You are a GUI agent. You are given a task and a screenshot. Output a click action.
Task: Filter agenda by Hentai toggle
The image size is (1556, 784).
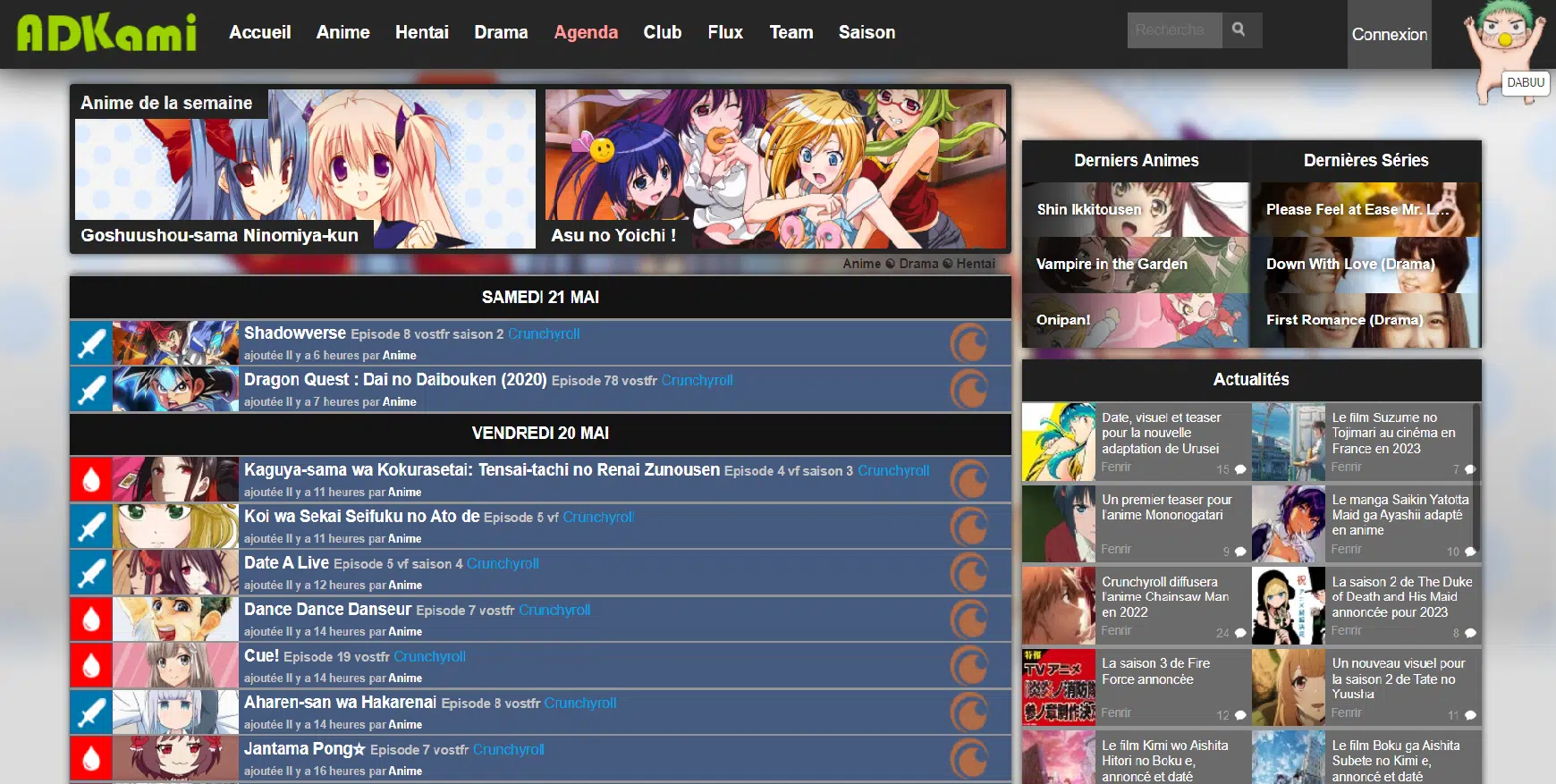point(976,264)
